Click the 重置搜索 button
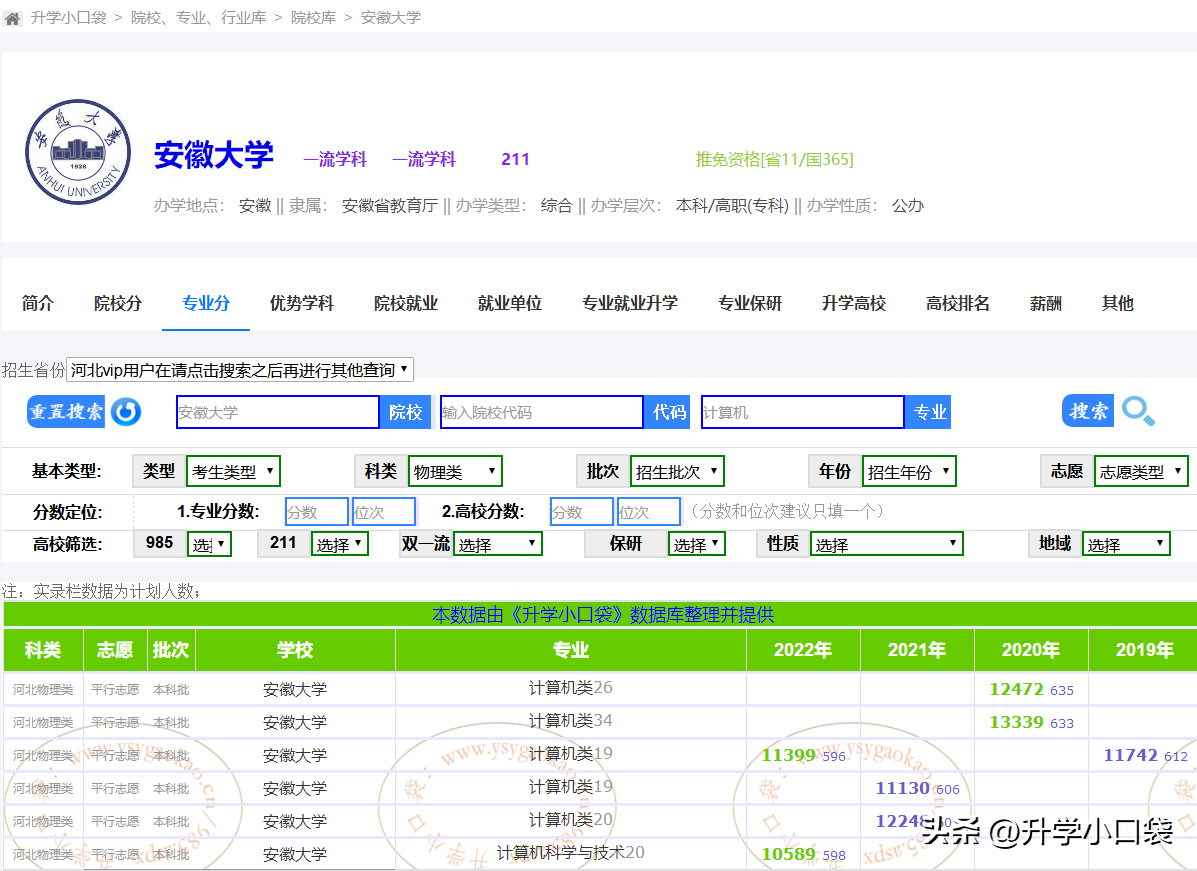 click(x=66, y=411)
